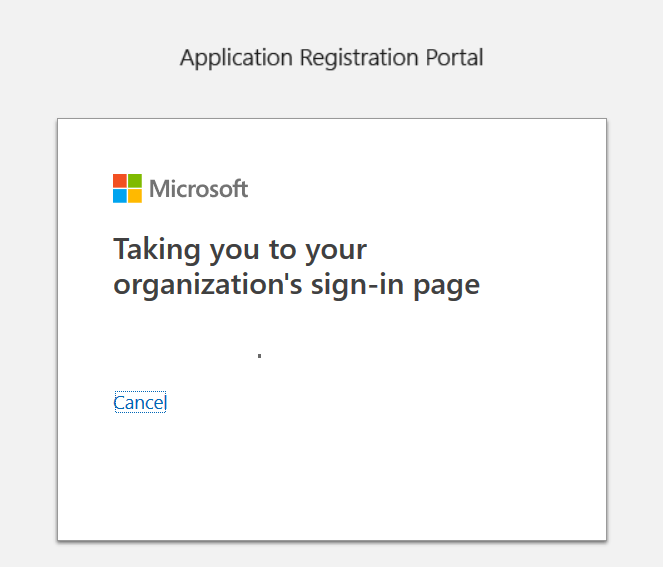663x567 pixels.
Task: Click the green square of the Microsoft logo
Action: pos(135,181)
